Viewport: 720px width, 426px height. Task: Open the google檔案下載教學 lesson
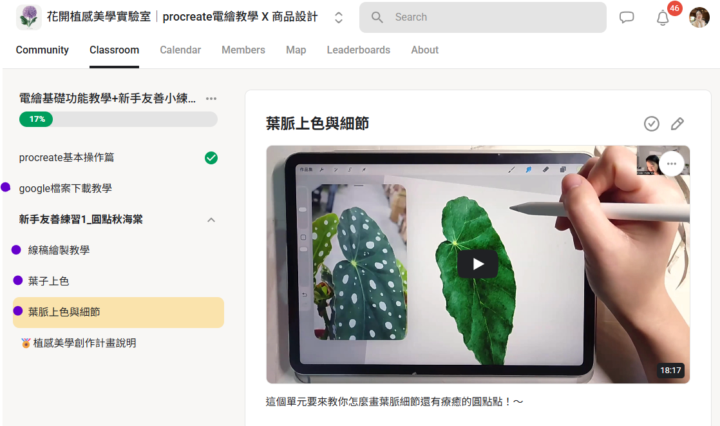click(65, 188)
